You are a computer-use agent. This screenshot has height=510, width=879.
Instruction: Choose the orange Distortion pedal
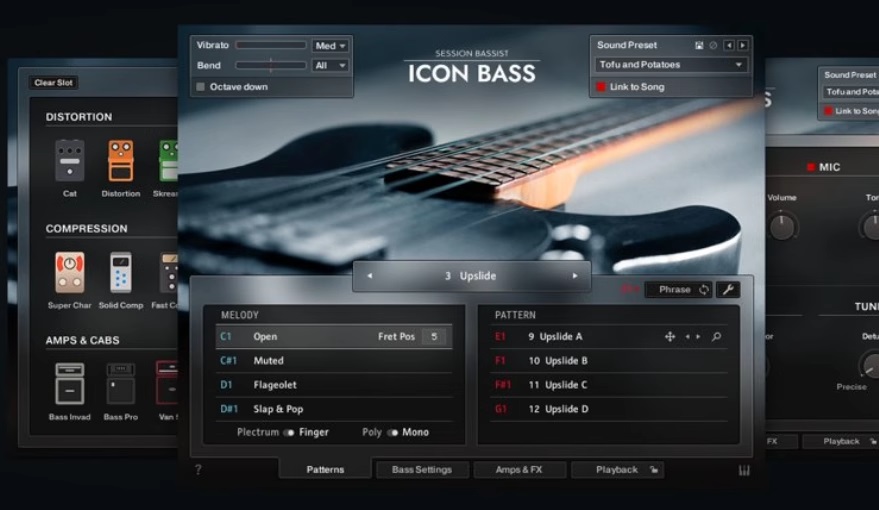coord(121,161)
